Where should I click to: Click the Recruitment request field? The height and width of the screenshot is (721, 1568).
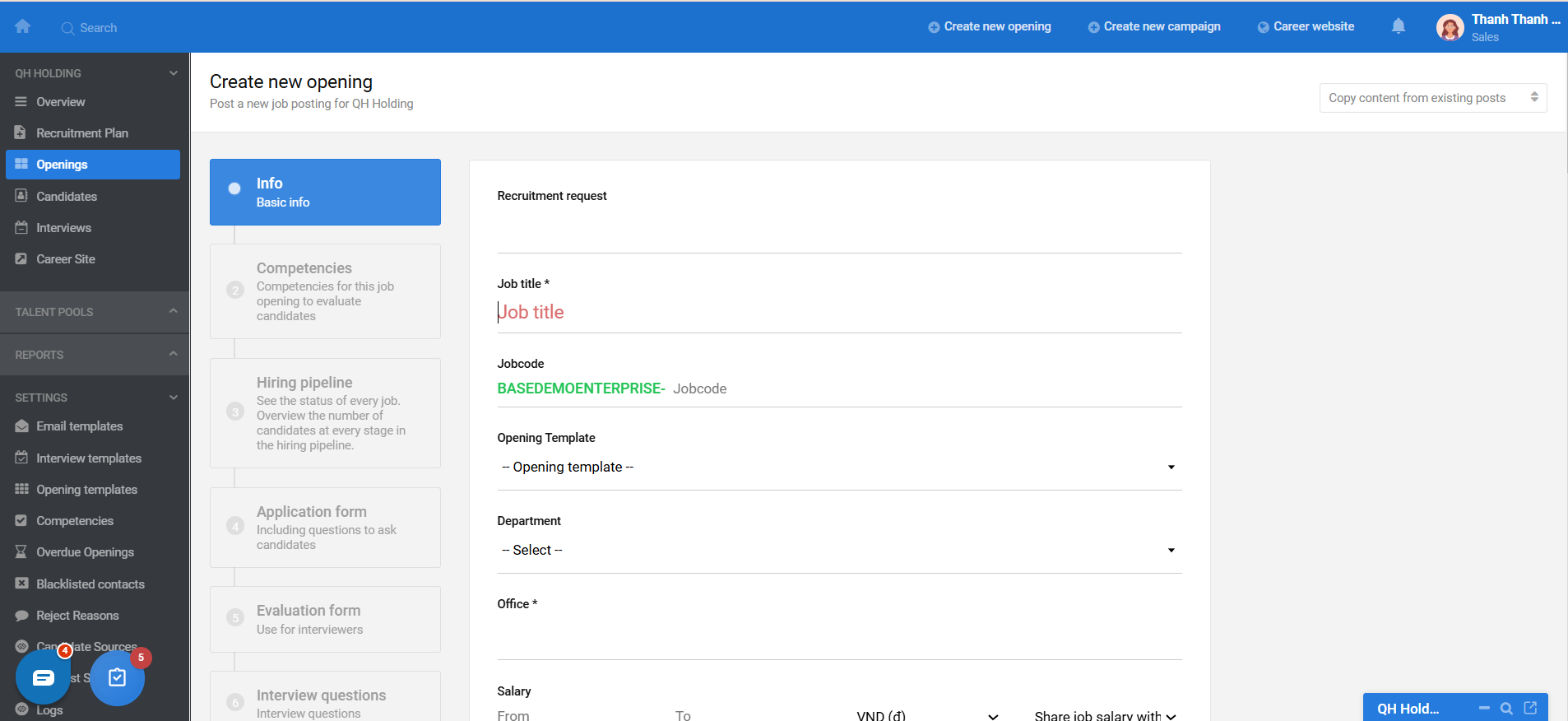(839, 230)
